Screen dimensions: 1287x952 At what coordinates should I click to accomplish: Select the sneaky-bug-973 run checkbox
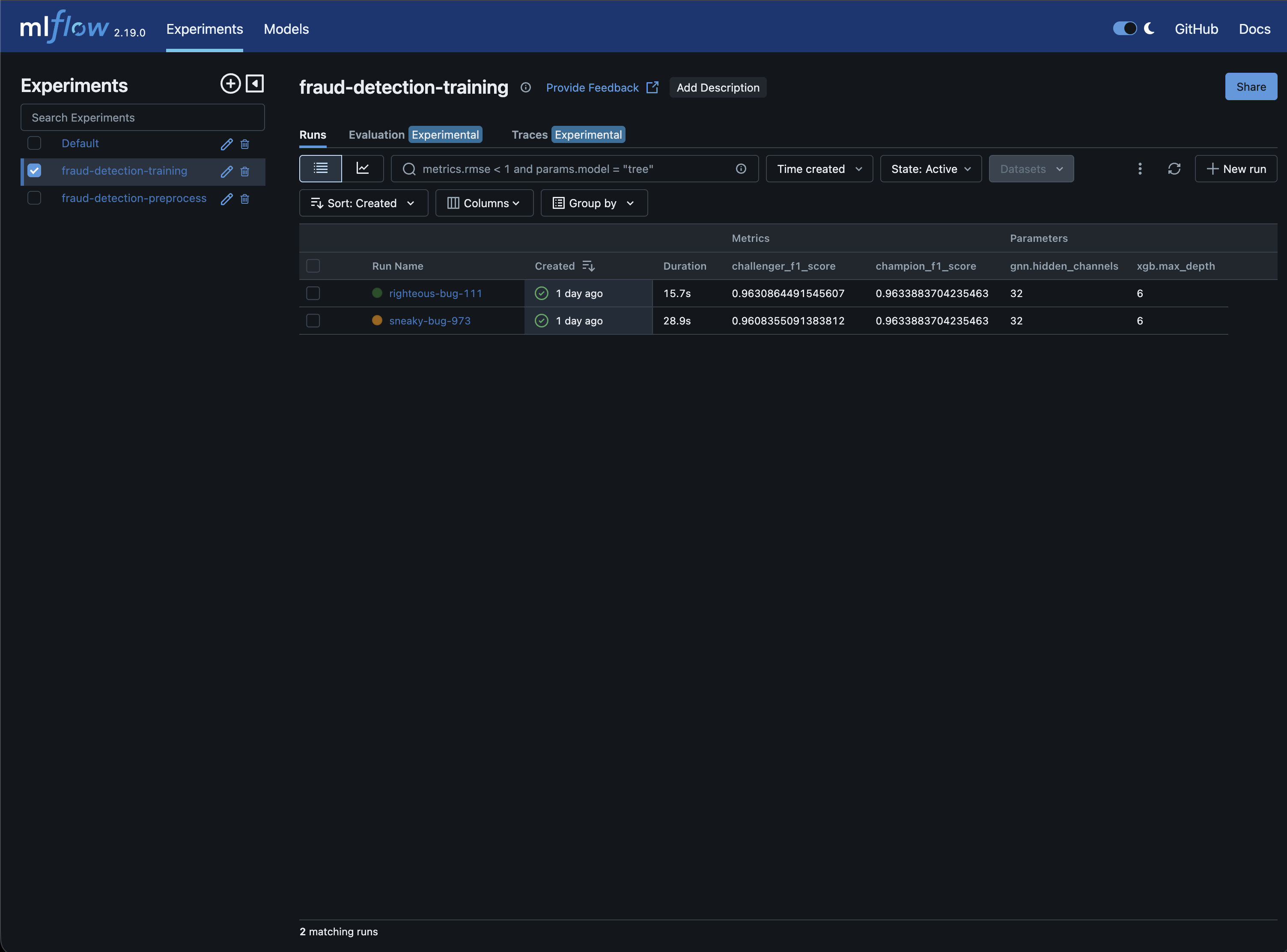[313, 321]
